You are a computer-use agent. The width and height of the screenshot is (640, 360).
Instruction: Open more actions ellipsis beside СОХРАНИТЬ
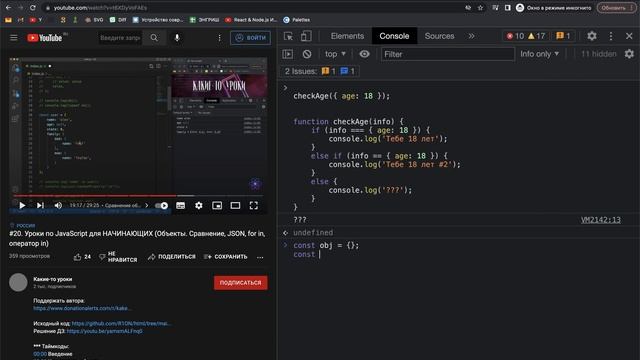pos(260,257)
